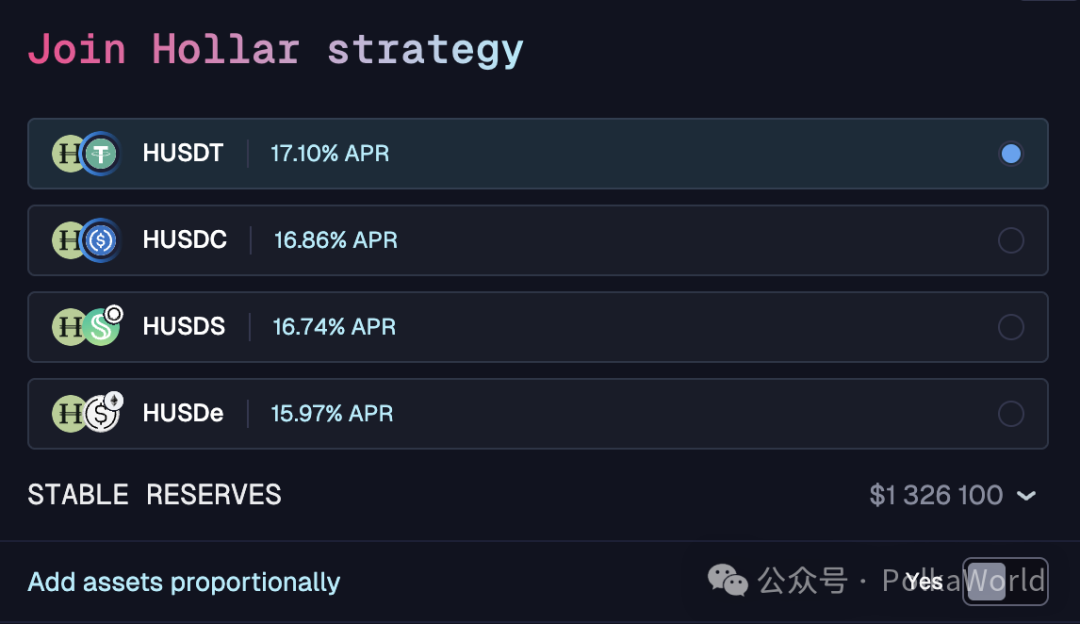Image resolution: width=1080 pixels, height=624 pixels.
Task: Click the HUSDC USD Coin pair icon
Action: click(x=87, y=240)
